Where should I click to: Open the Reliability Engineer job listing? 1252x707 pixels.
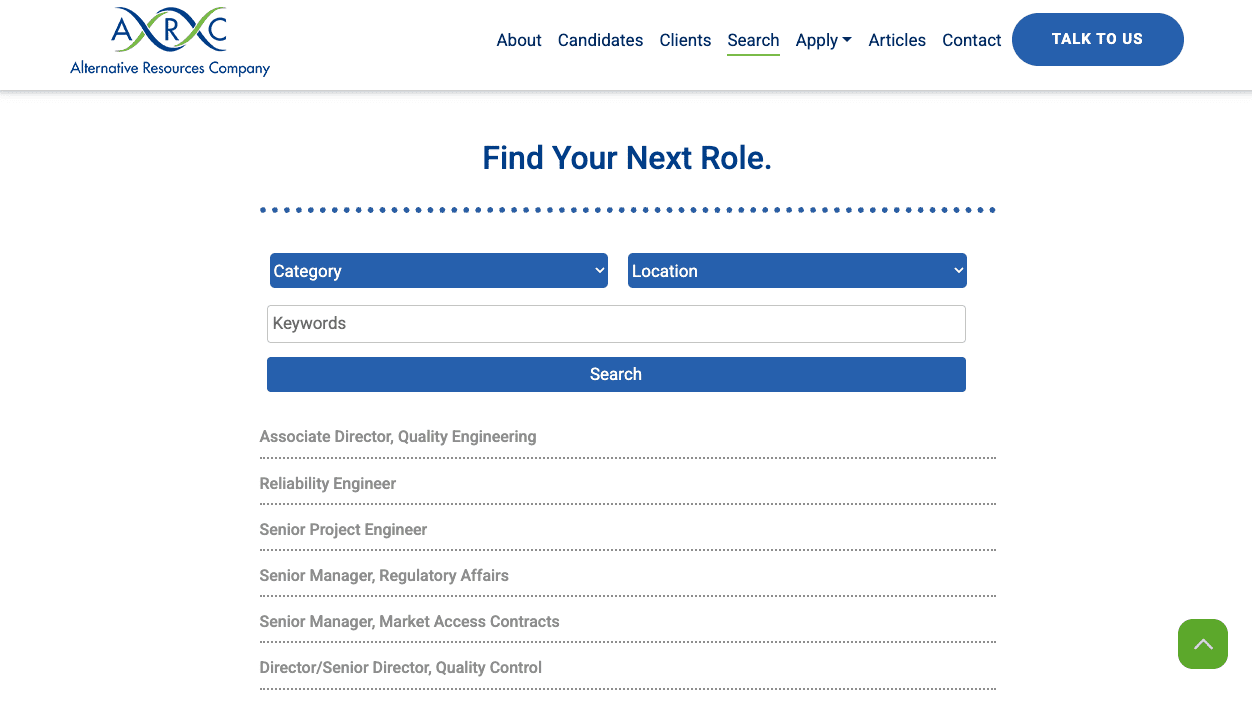tap(328, 484)
